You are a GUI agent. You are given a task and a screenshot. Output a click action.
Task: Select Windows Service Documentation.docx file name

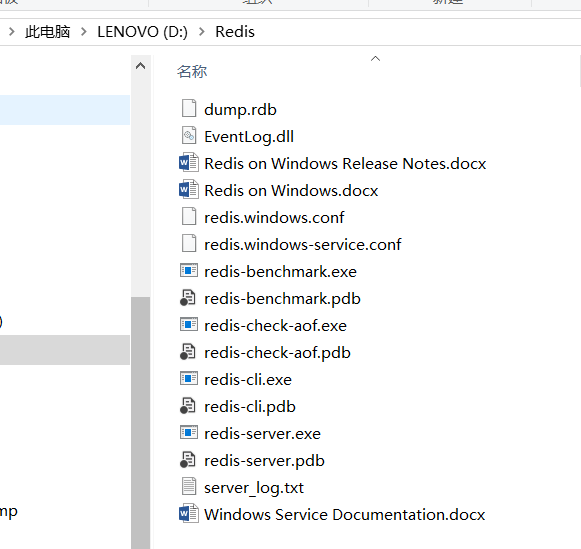click(x=345, y=515)
